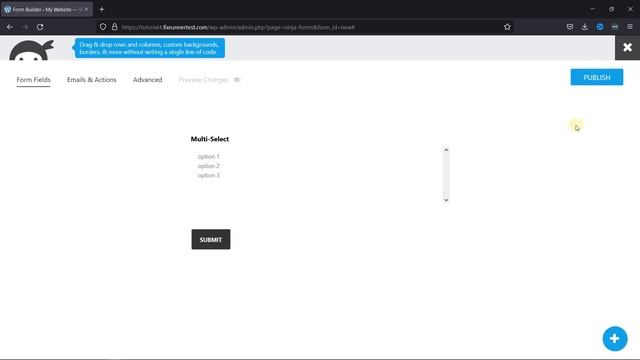
Task: Click the PUBLISH button
Action: pos(597,77)
